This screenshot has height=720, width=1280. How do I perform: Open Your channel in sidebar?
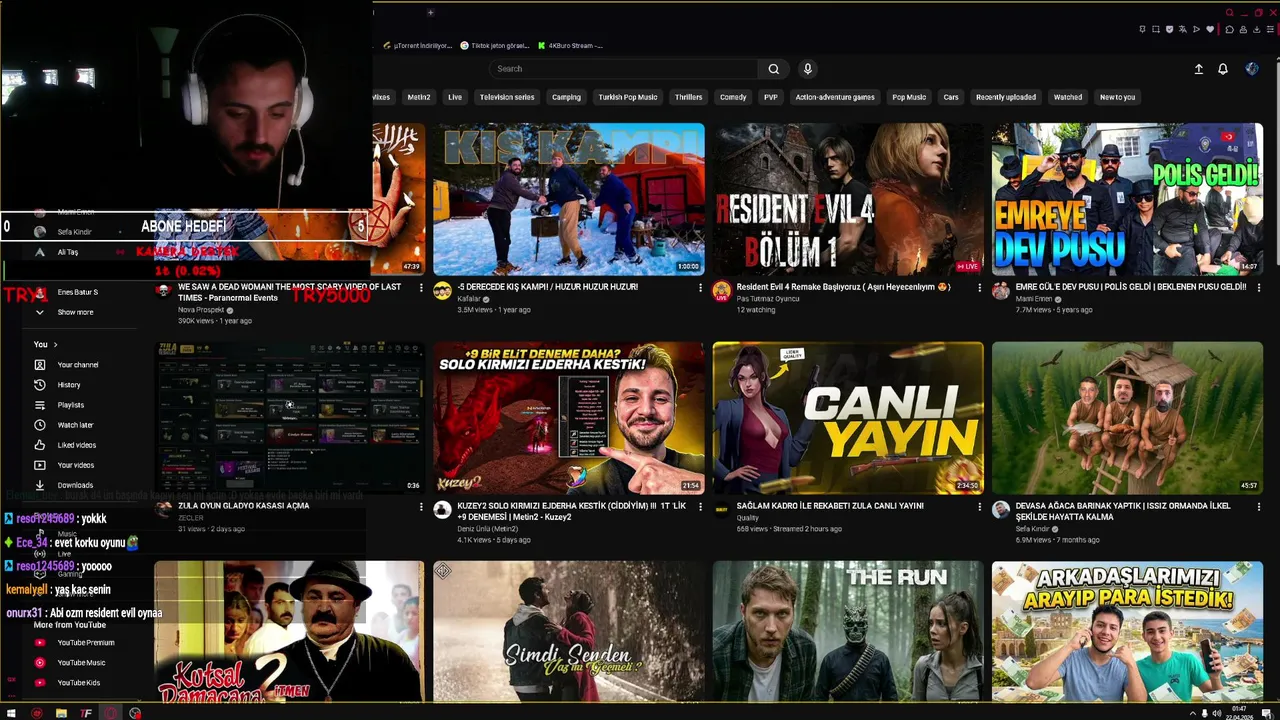[x=78, y=365]
